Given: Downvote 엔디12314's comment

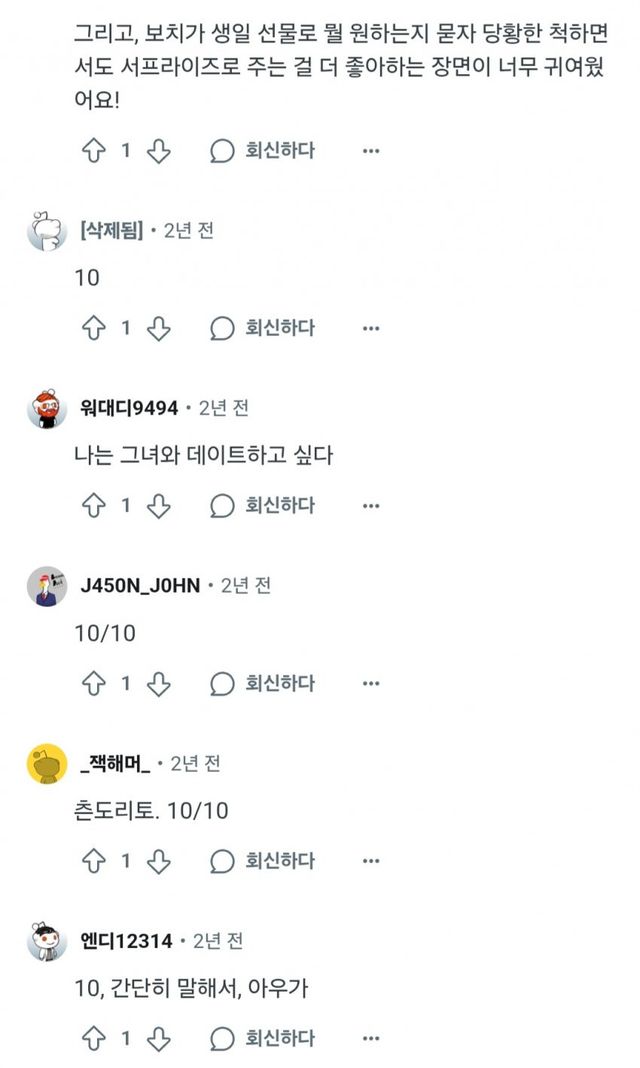Looking at the screenshot, I should [x=159, y=1039].
